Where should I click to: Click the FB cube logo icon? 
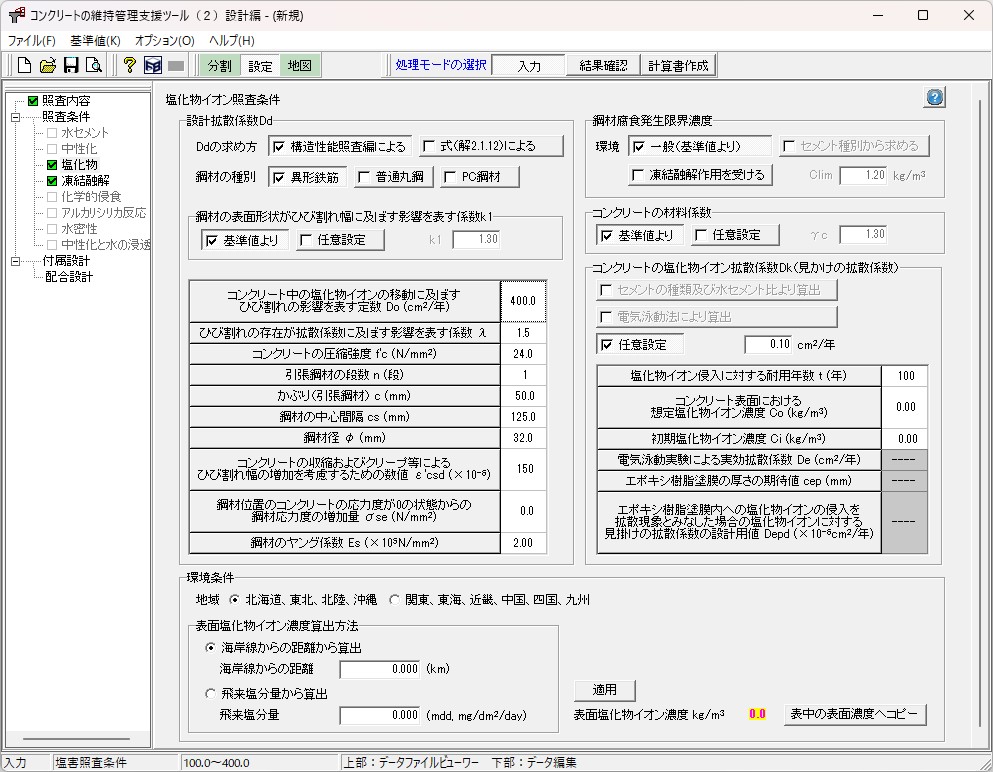tap(153, 65)
